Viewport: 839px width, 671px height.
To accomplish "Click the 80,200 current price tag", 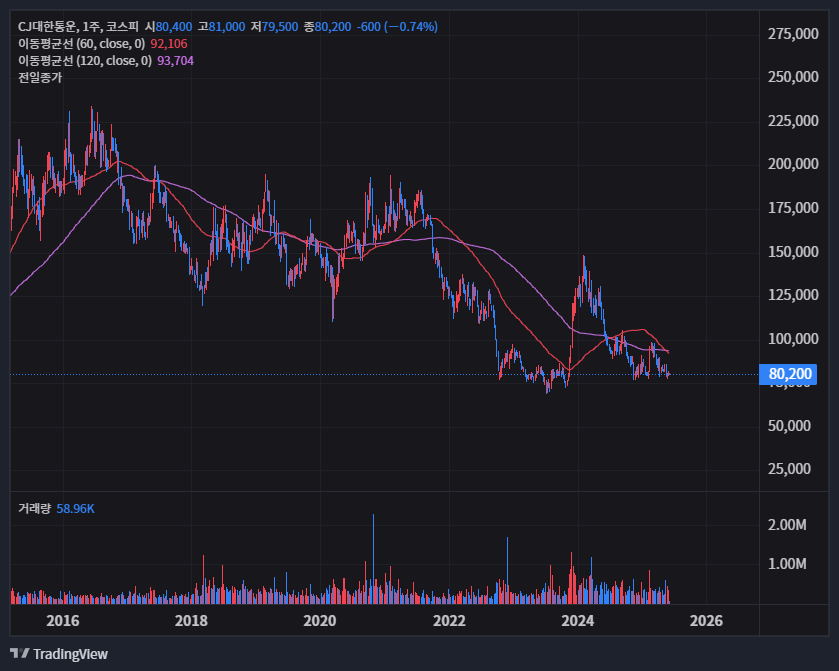I will tap(788, 373).
